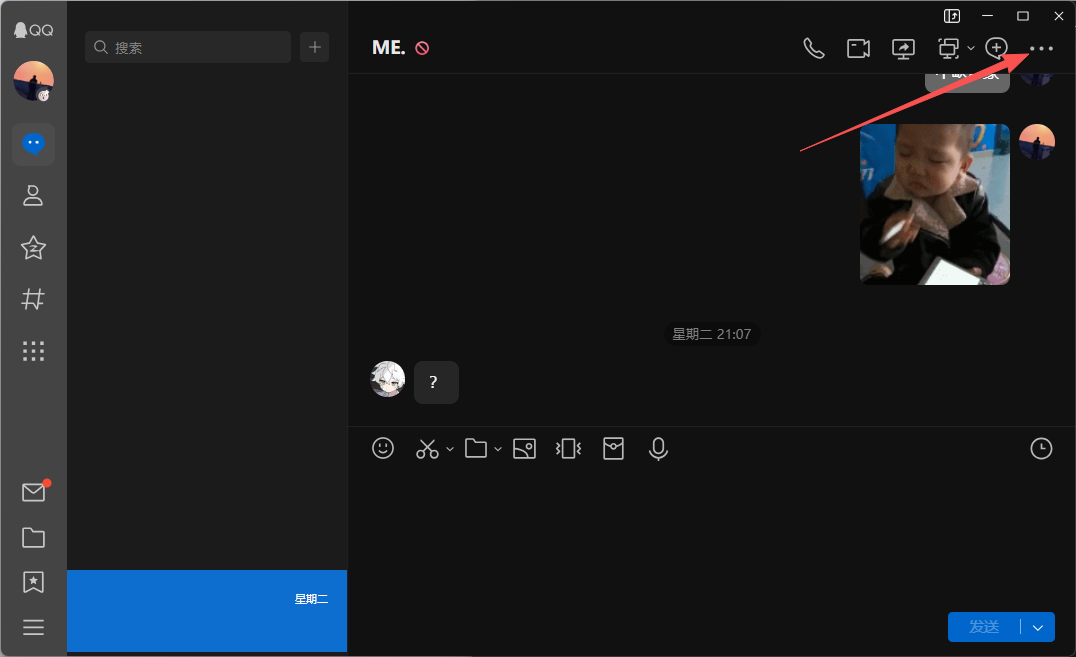Expand the screenshot options arrow
Image resolution: width=1076 pixels, height=657 pixels.
[x=450, y=449]
